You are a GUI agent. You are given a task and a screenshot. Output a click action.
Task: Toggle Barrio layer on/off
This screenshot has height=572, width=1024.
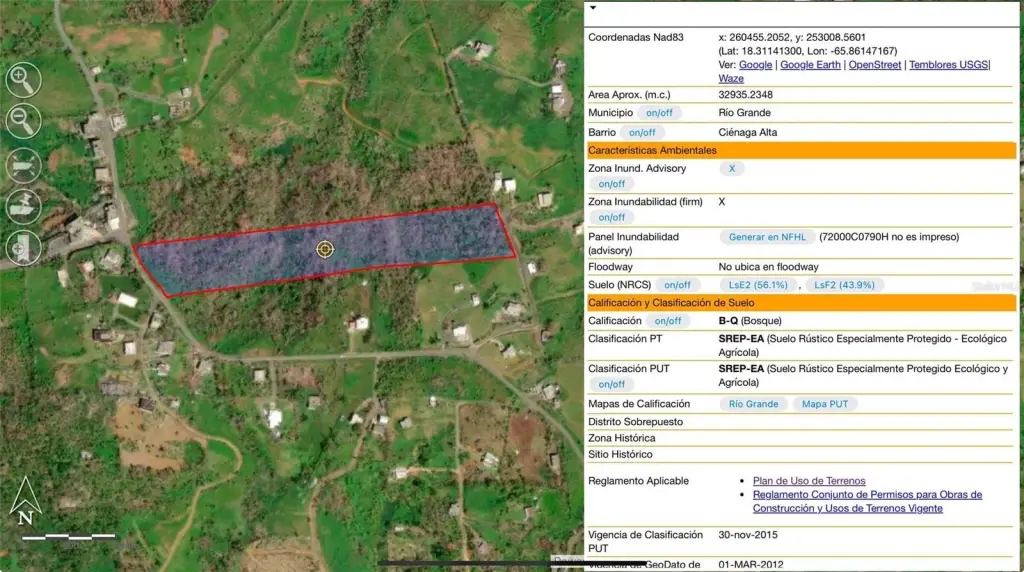(642, 132)
